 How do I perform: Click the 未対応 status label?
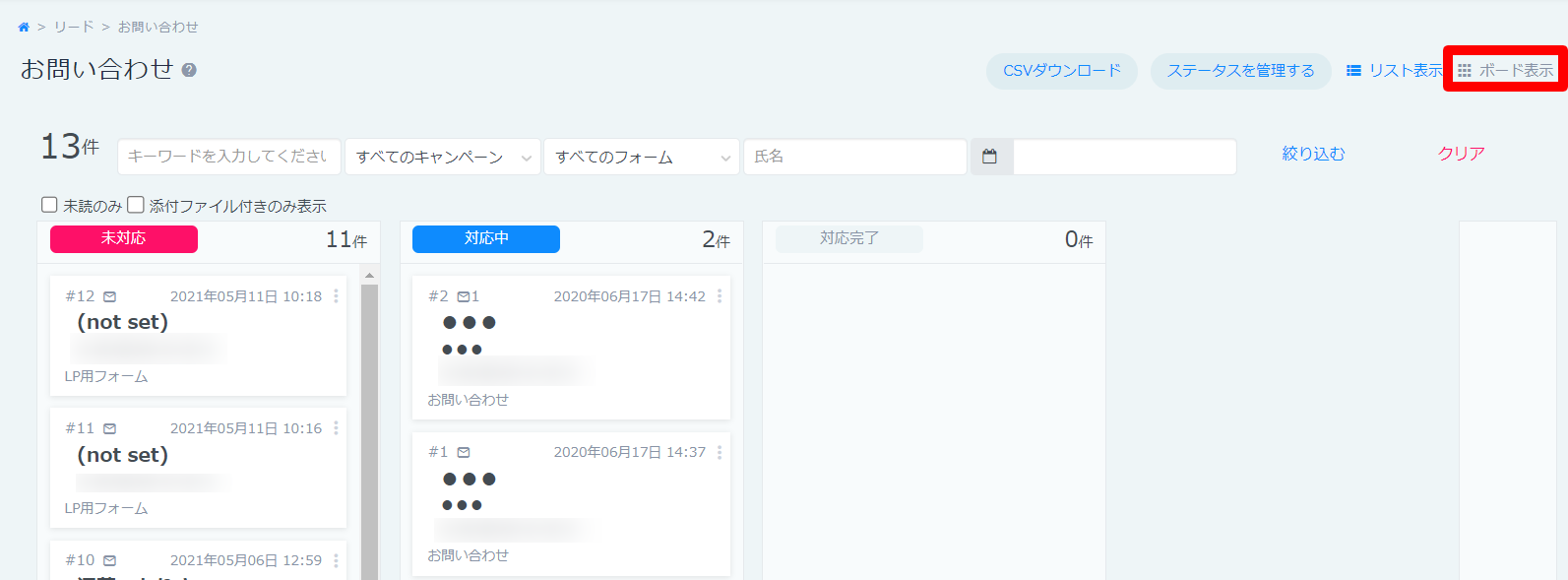[124, 238]
